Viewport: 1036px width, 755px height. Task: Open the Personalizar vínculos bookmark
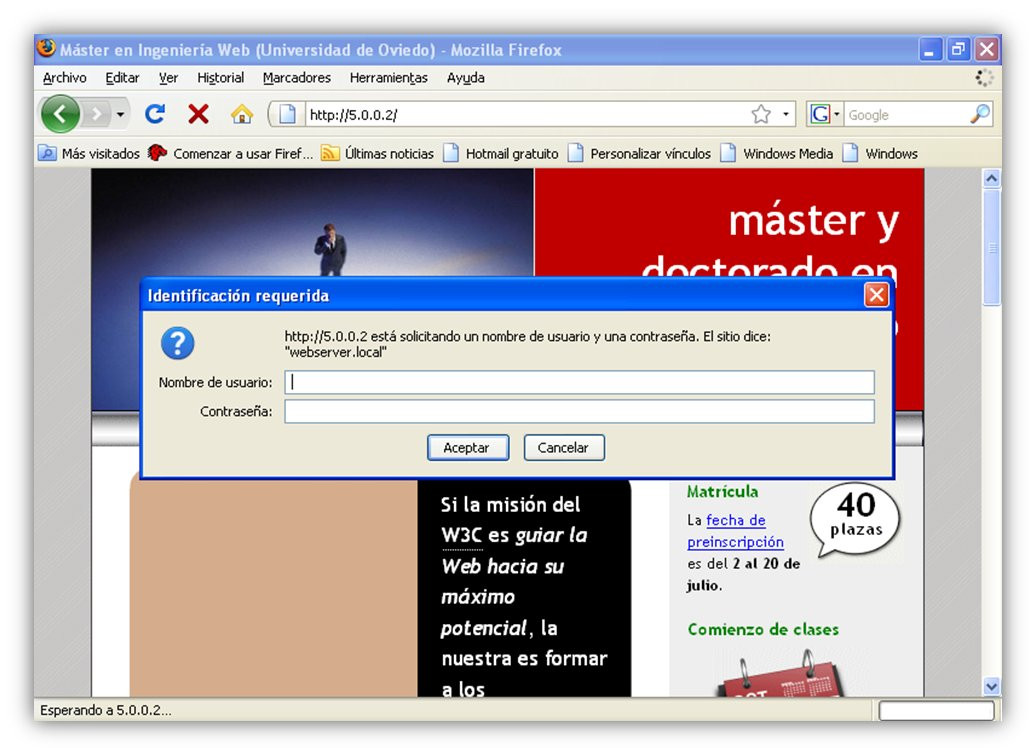point(640,154)
